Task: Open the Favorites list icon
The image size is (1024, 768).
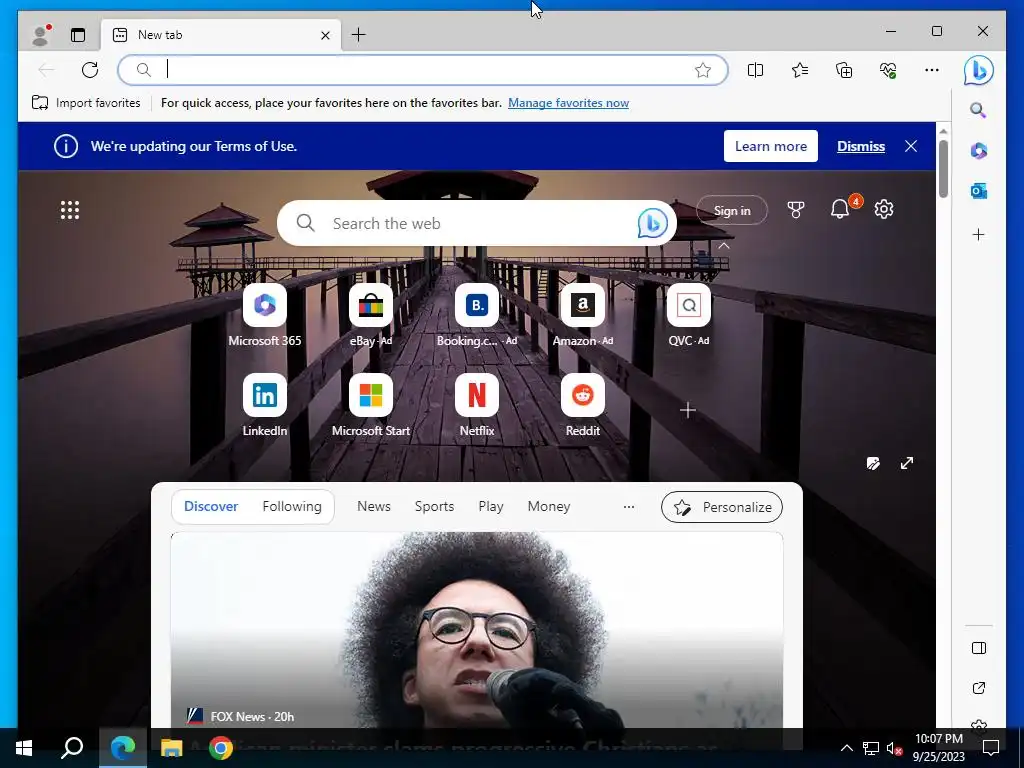Action: tap(800, 70)
